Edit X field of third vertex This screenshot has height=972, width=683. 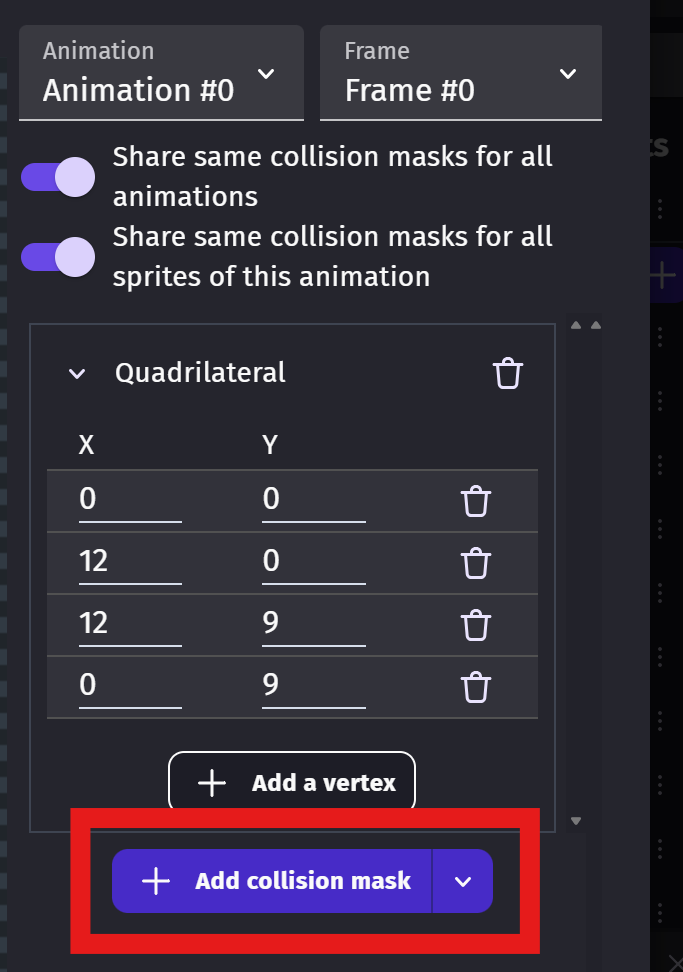[x=130, y=624]
